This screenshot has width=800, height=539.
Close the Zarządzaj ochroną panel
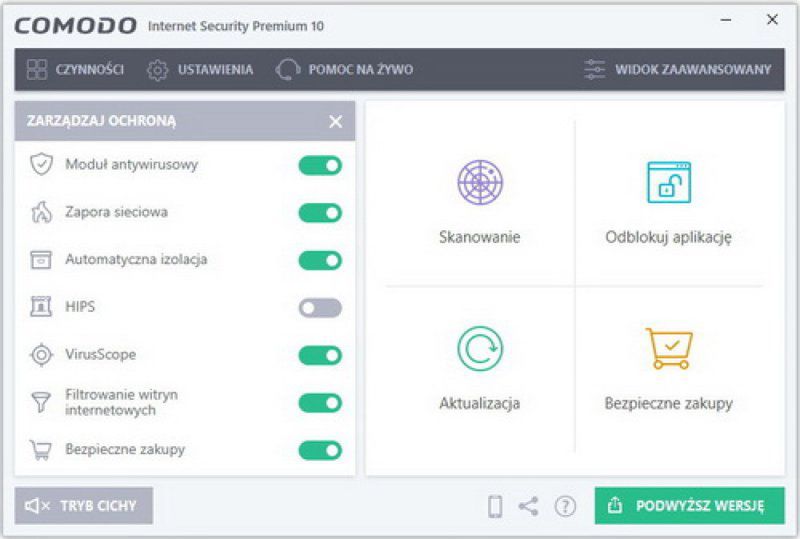(x=335, y=121)
